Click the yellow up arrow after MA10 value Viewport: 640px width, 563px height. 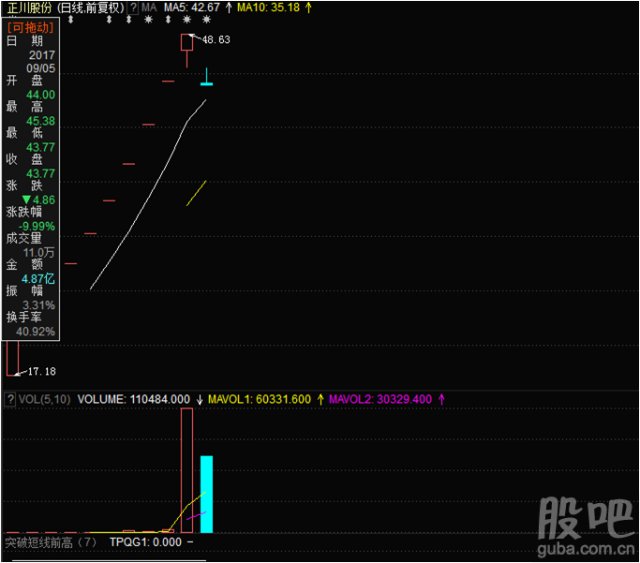coord(308,7)
